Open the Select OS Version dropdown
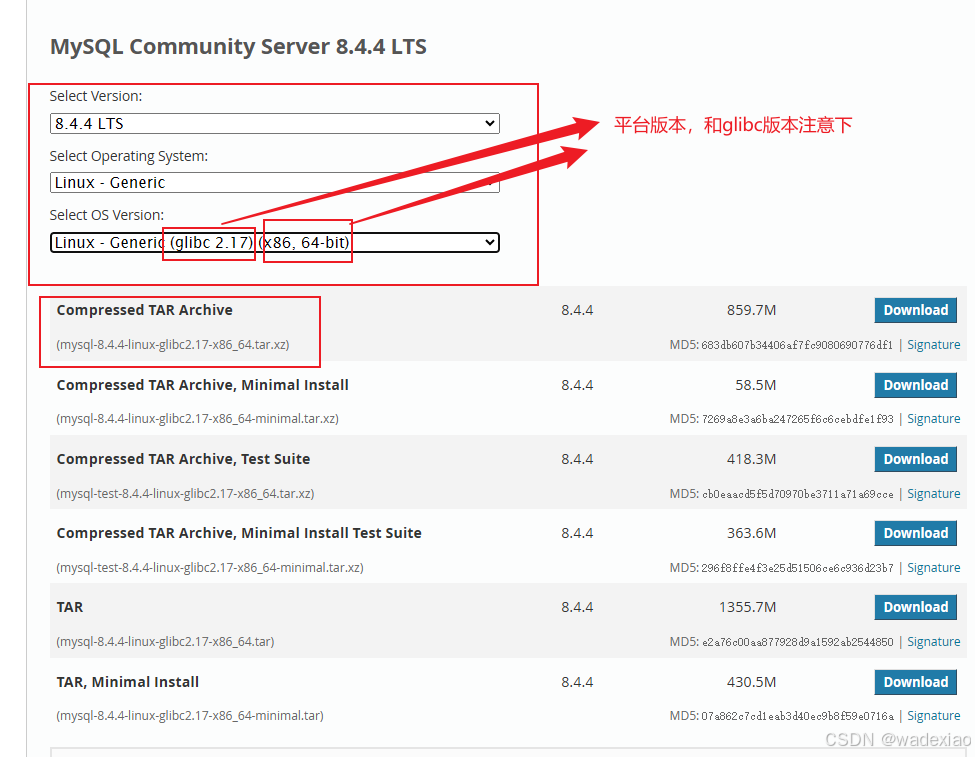This screenshot has height=757, width=975. [274, 242]
